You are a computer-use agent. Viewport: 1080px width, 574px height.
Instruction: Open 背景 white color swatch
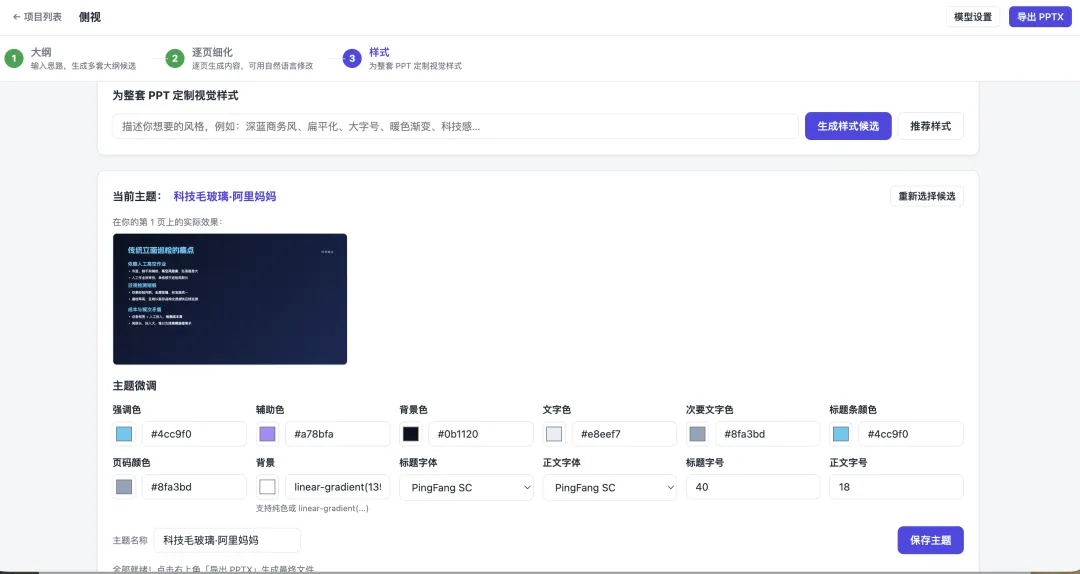tap(267, 487)
